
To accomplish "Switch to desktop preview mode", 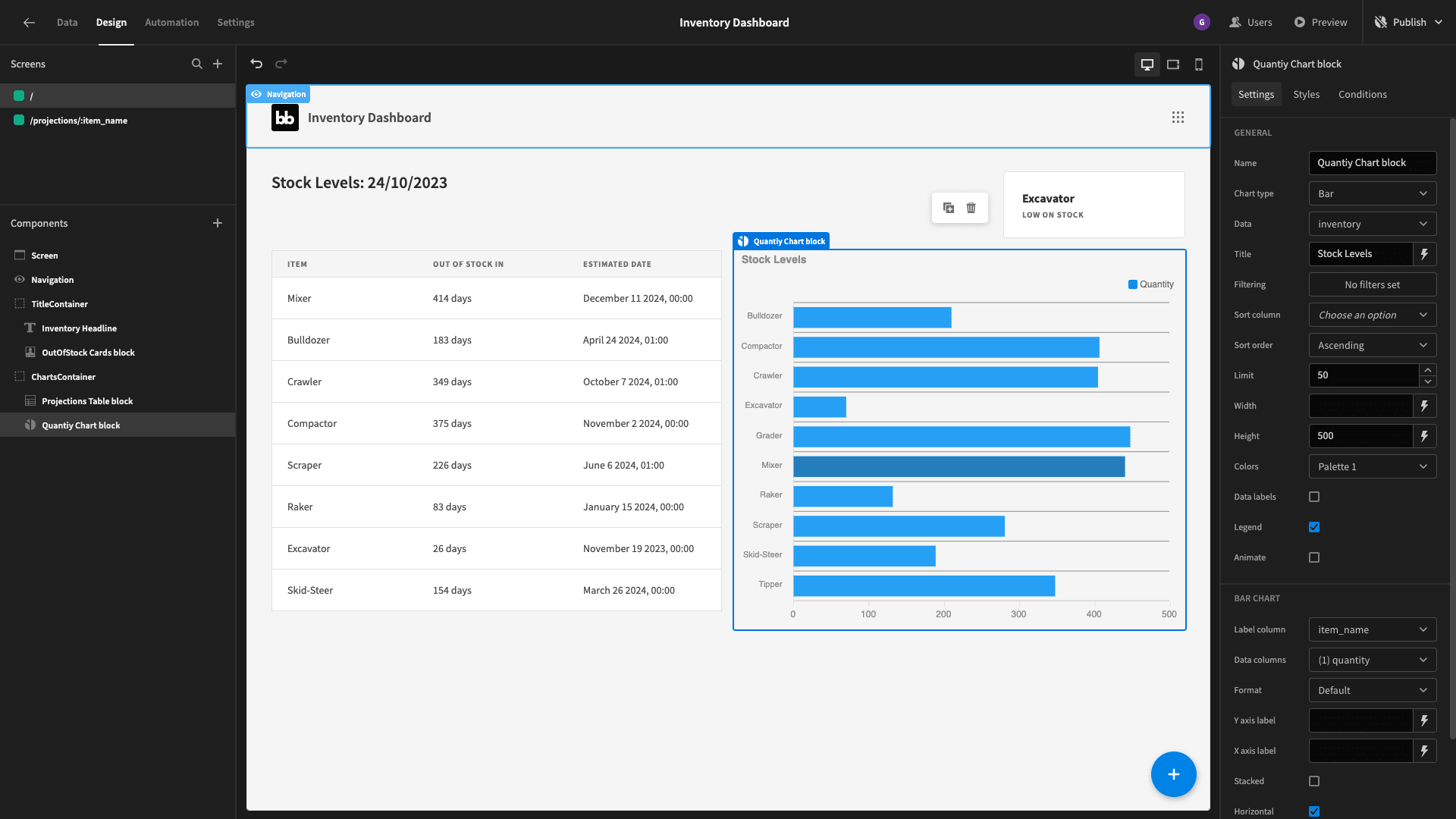I will [x=1147, y=64].
